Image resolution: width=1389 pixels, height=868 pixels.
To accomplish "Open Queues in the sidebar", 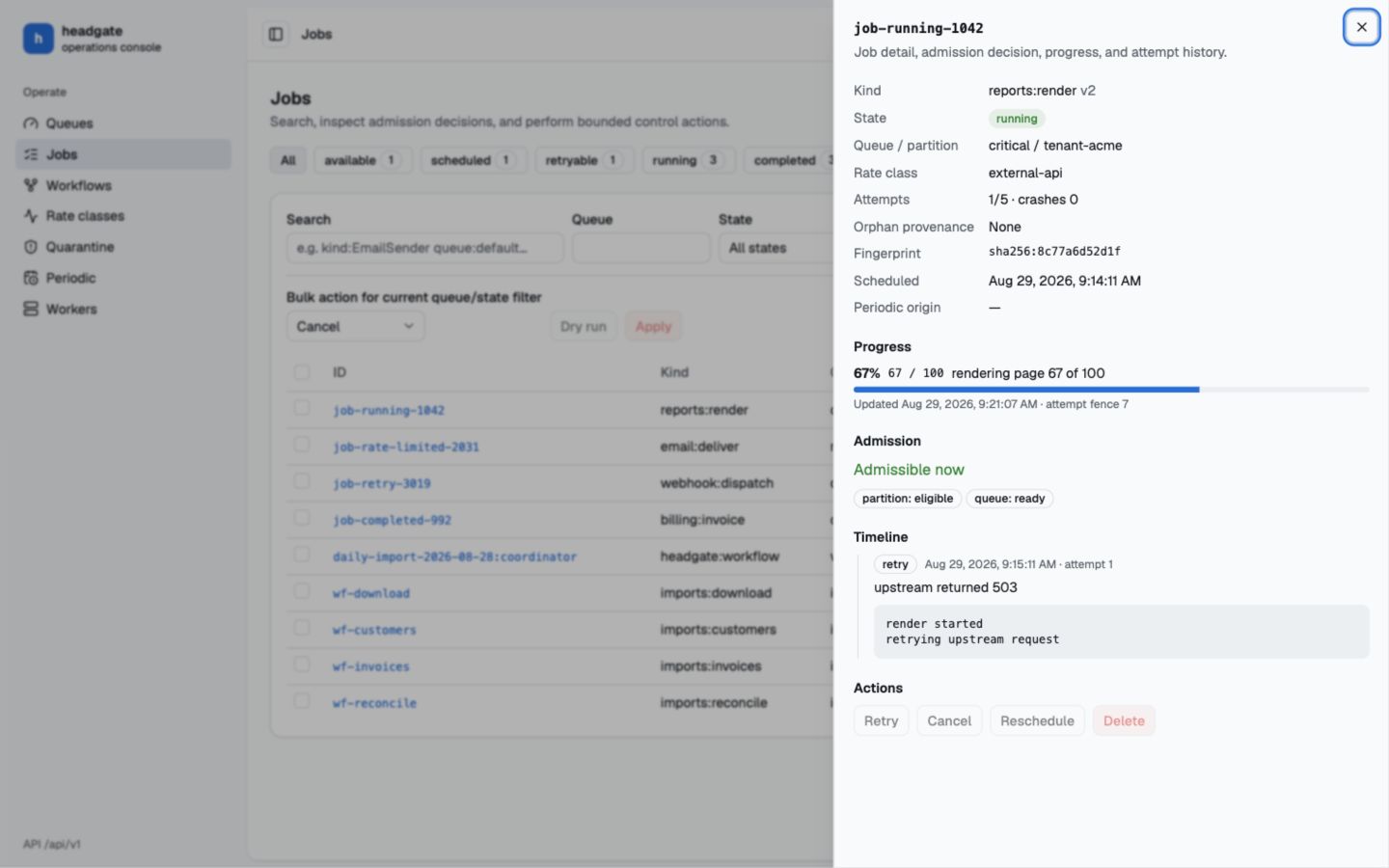I will 123,123.
